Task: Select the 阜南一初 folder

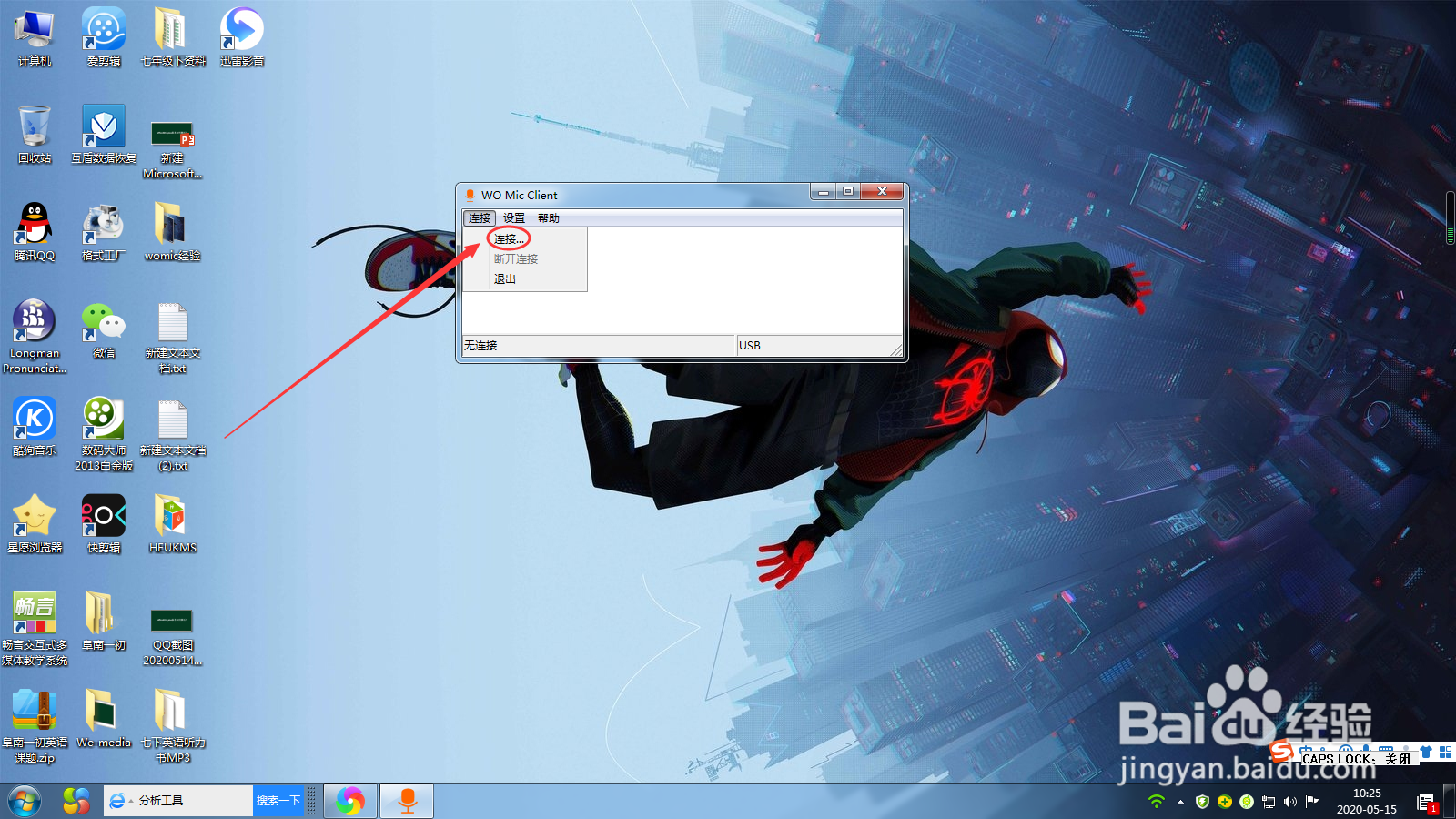Action: pyautogui.click(x=104, y=622)
